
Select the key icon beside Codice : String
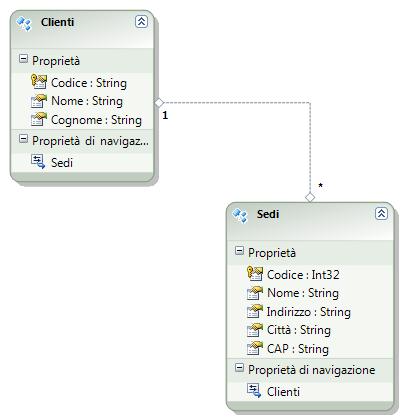pyautogui.click(x=39, y=82)
